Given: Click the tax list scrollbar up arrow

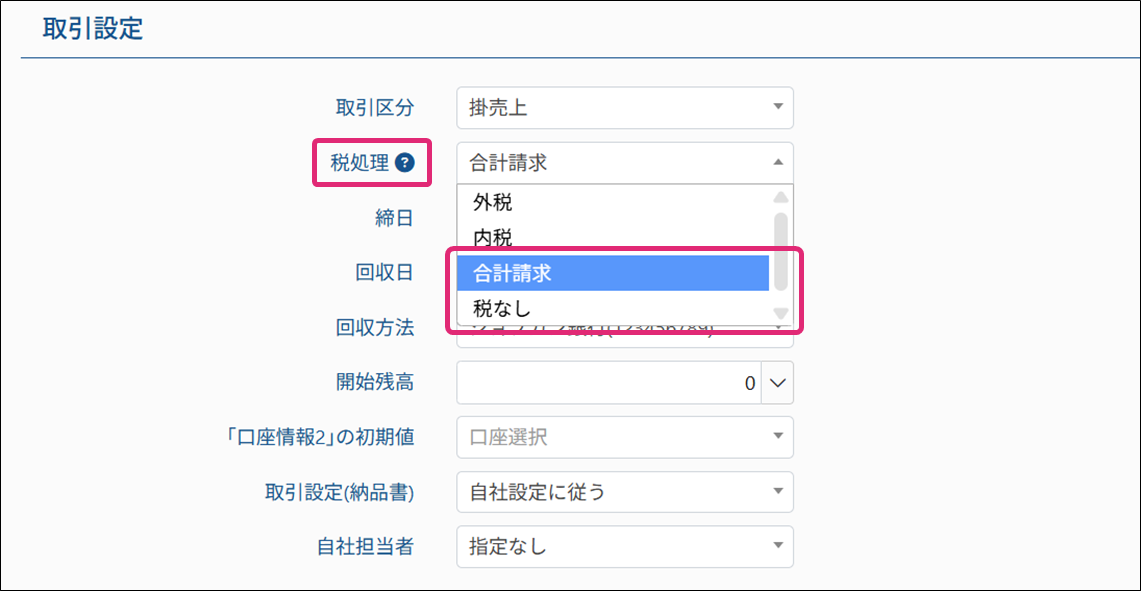Looking at the screenshot, I should click(x=781, y=197).
